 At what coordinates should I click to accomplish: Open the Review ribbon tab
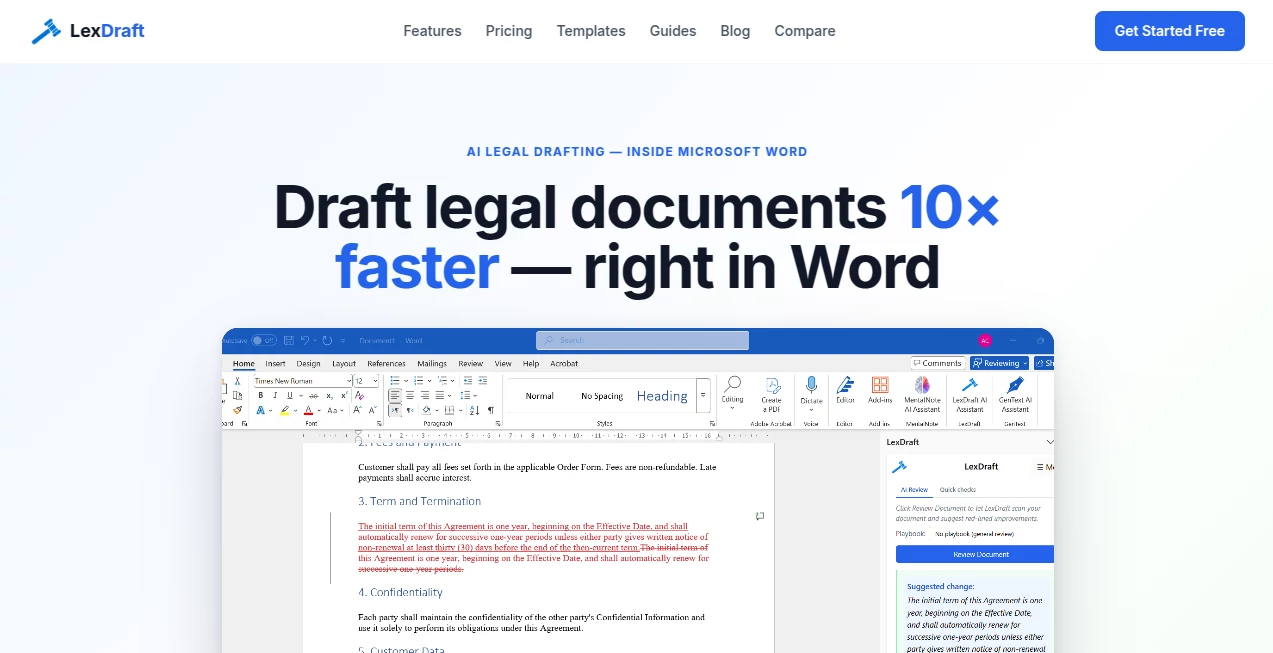(x=470, y=364)
